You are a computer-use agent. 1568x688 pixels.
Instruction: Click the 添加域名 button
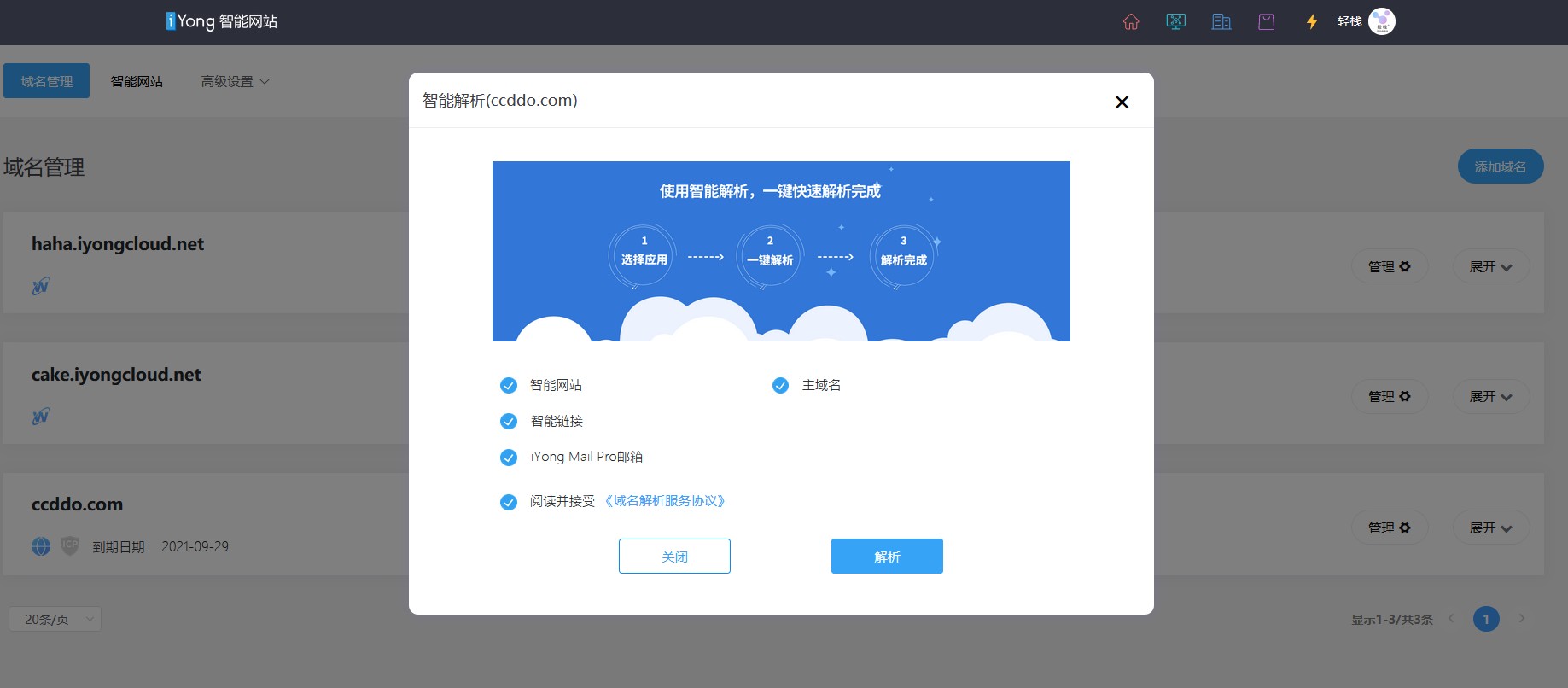(1500, 166)
